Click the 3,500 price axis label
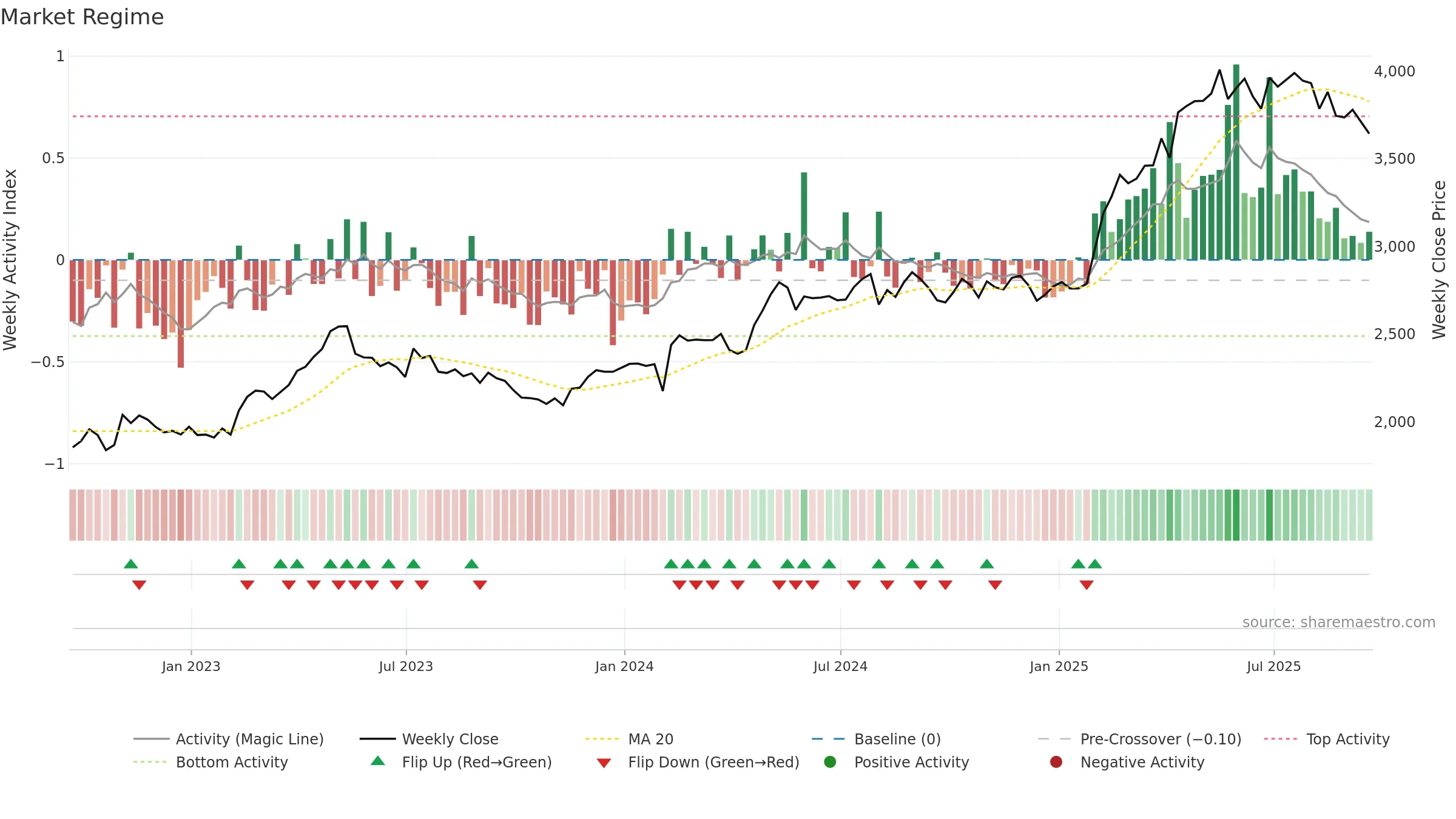 [1395, 158]
